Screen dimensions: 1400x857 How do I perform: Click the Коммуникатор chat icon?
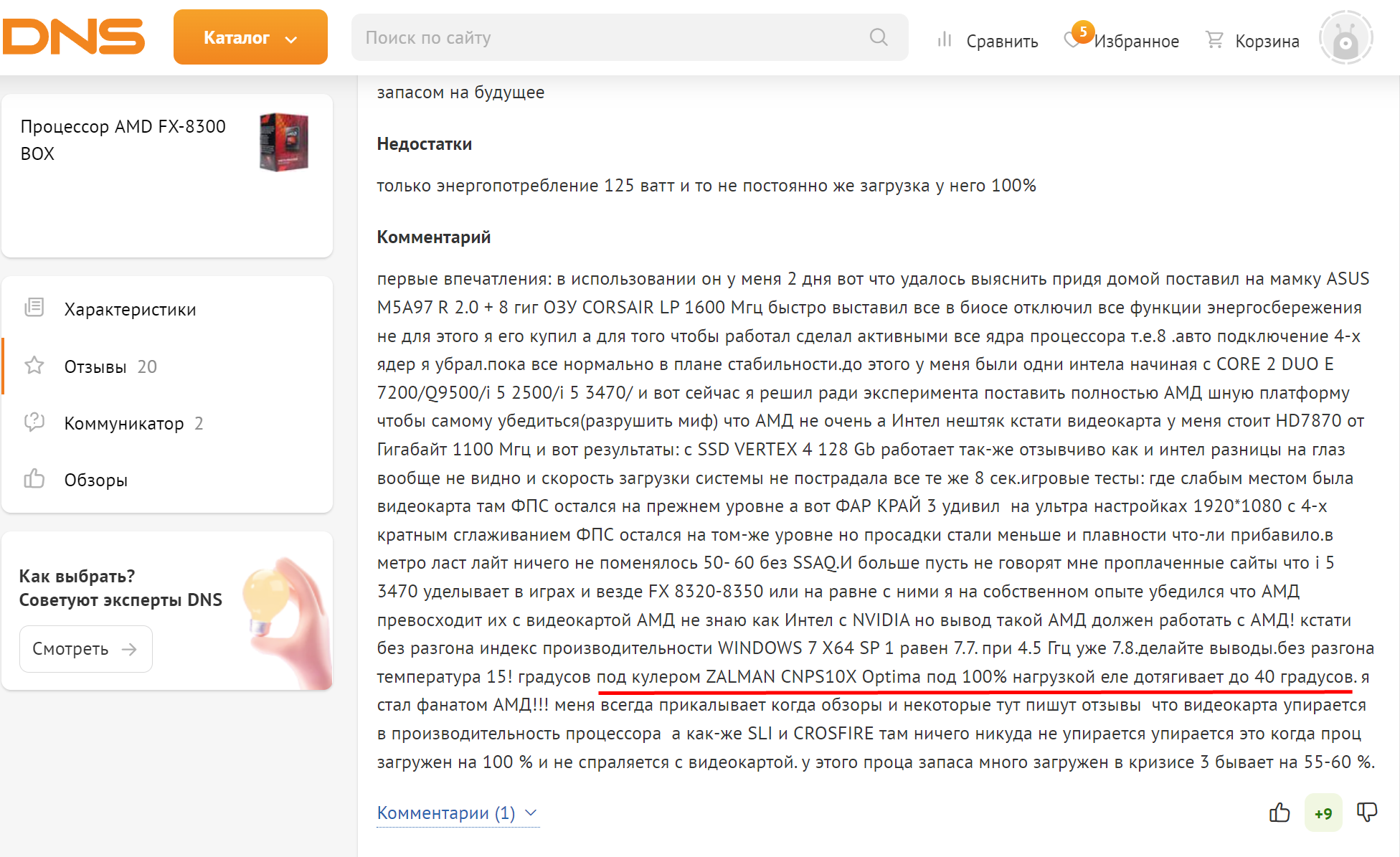[x=34, y=422]
